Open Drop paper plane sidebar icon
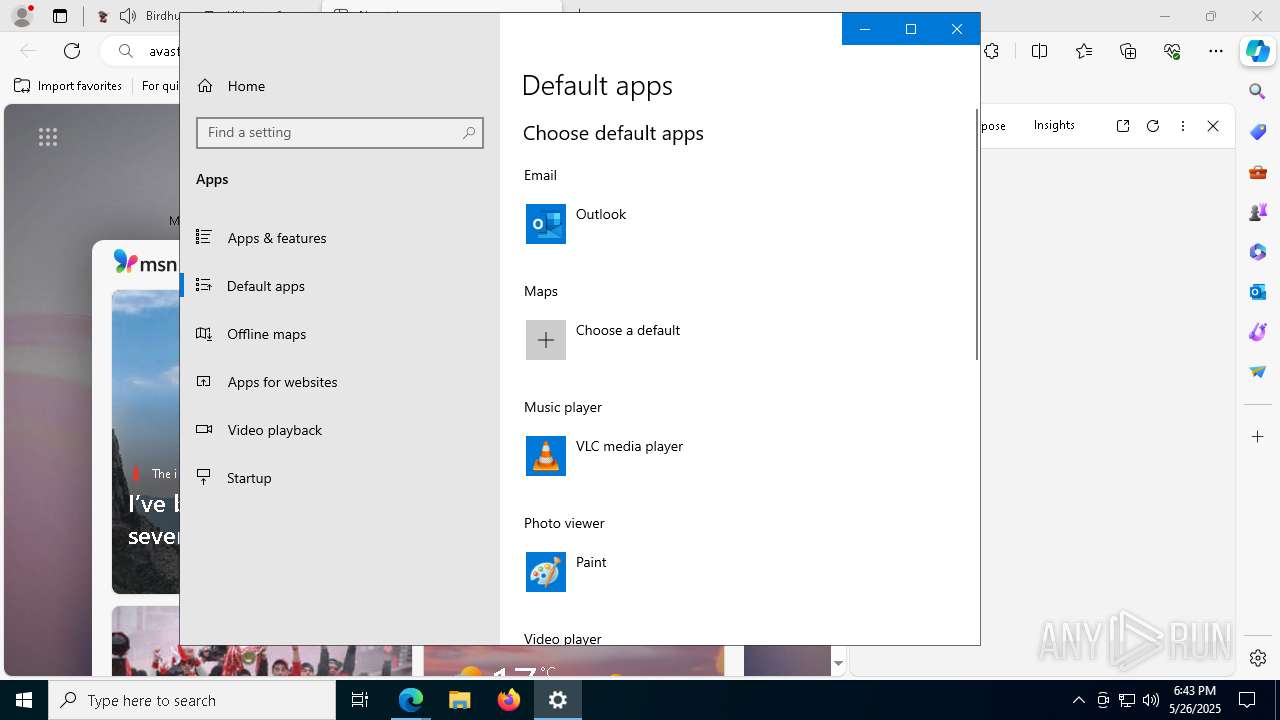Viewport: 1280px width, 720px height. point(1258,372)
